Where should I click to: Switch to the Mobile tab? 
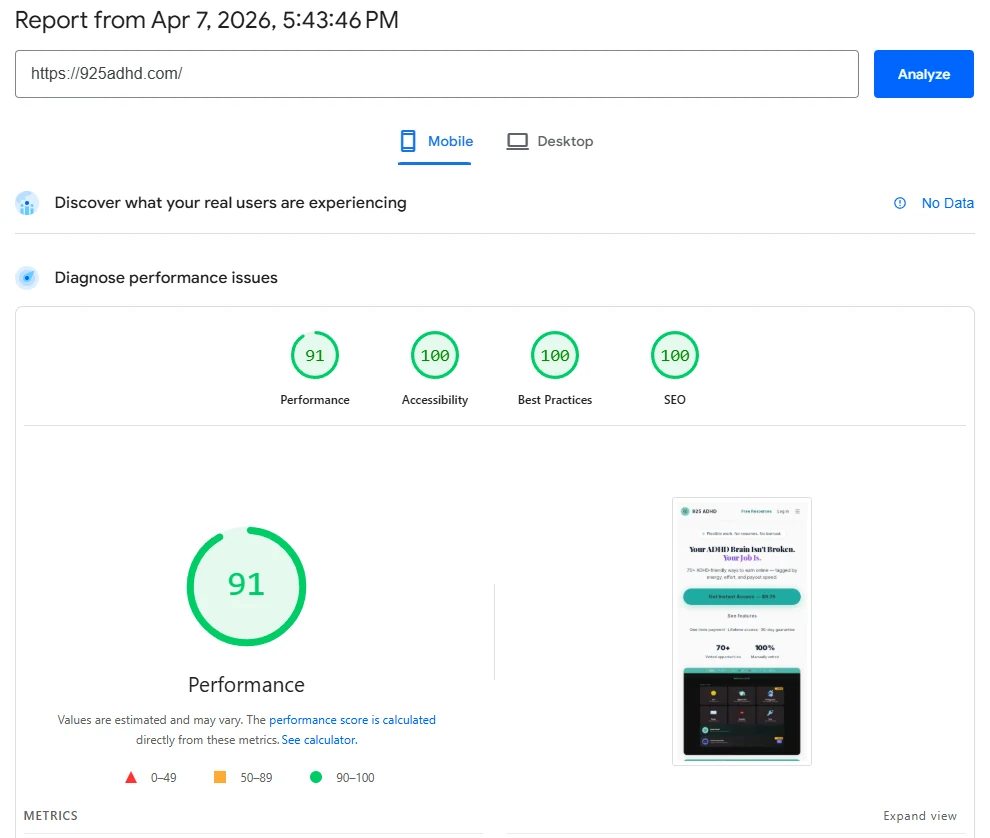point(435,141)
